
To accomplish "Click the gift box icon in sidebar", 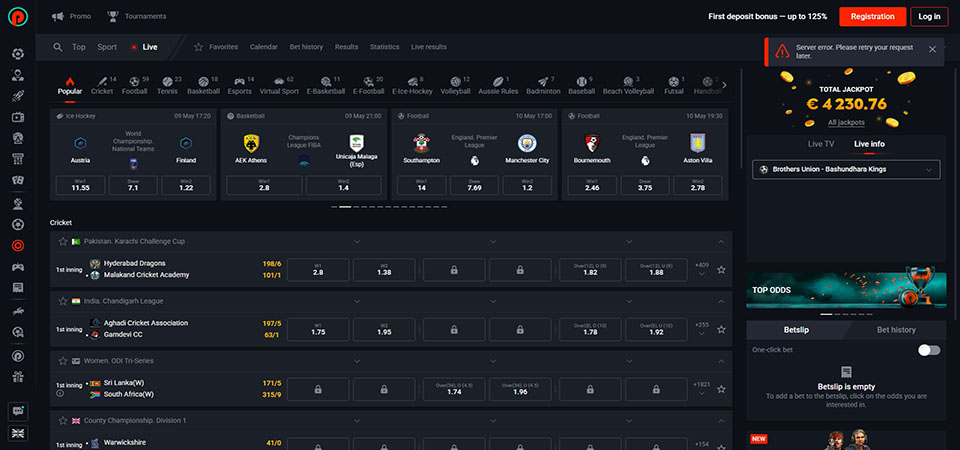I will click(18, 377).
